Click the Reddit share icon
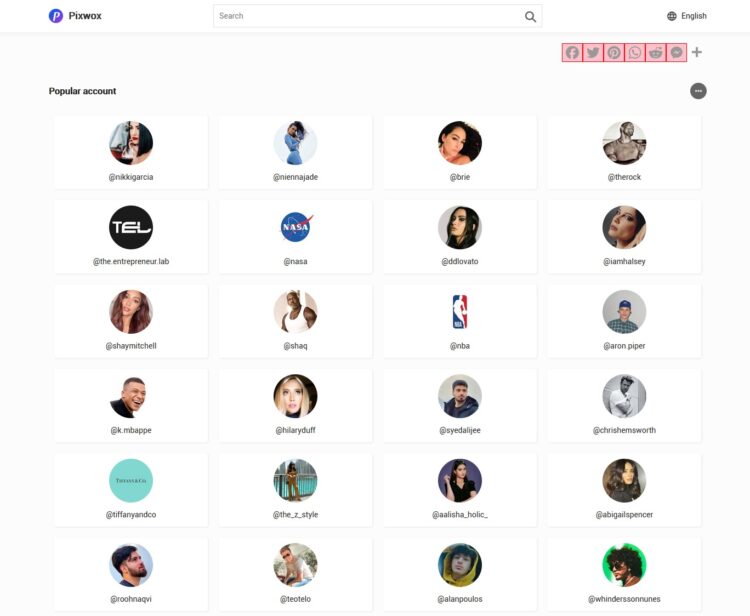 coord(656,53)
